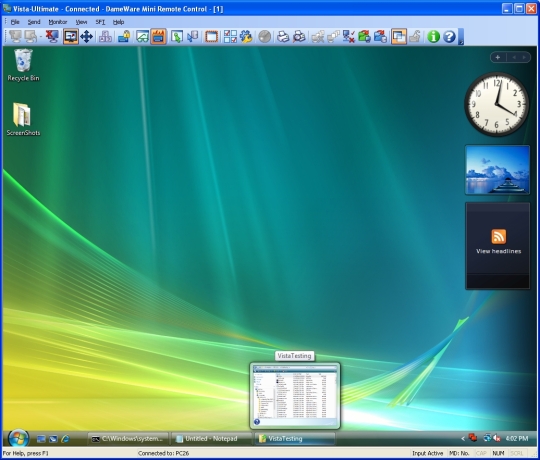Click the network tray icon

click(487, 438)
